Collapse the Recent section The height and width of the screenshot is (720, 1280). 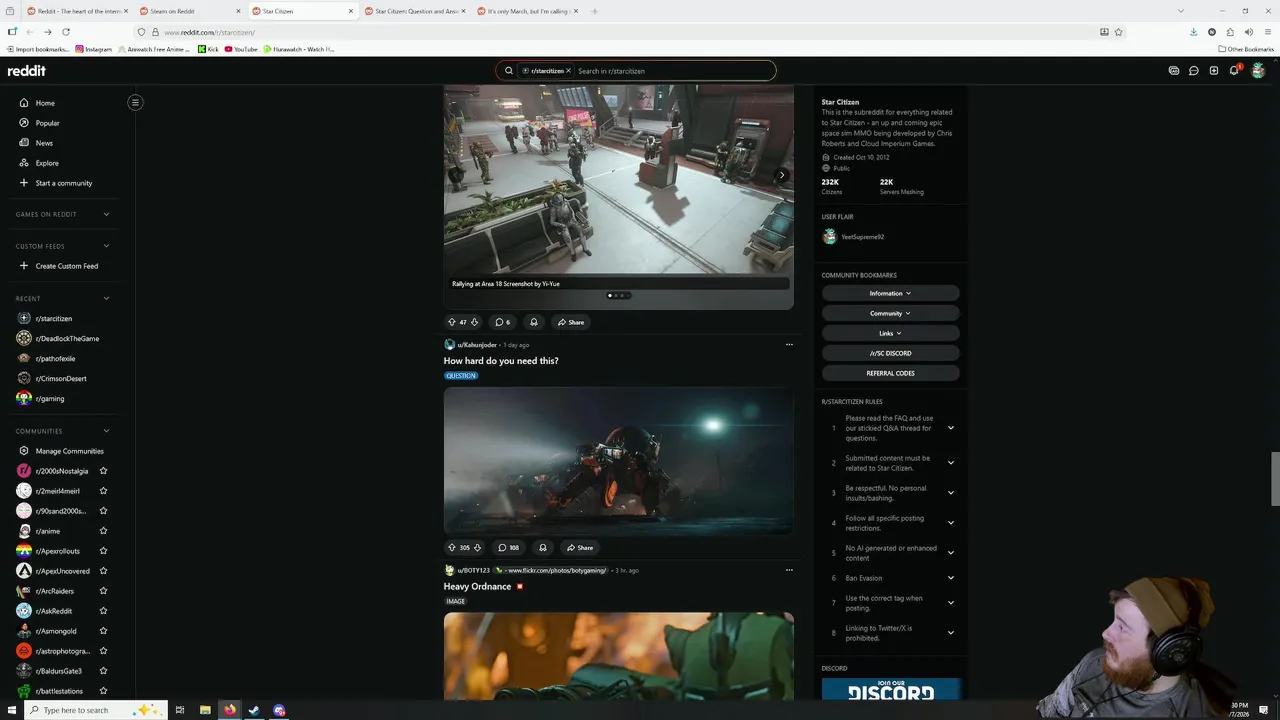[x=106, y=298]
